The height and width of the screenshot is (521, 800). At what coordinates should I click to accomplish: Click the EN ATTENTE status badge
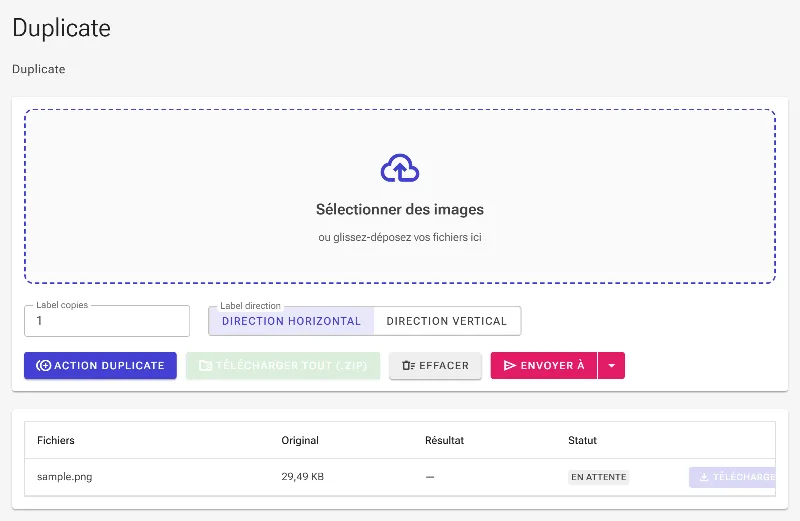tap(598, 477)
